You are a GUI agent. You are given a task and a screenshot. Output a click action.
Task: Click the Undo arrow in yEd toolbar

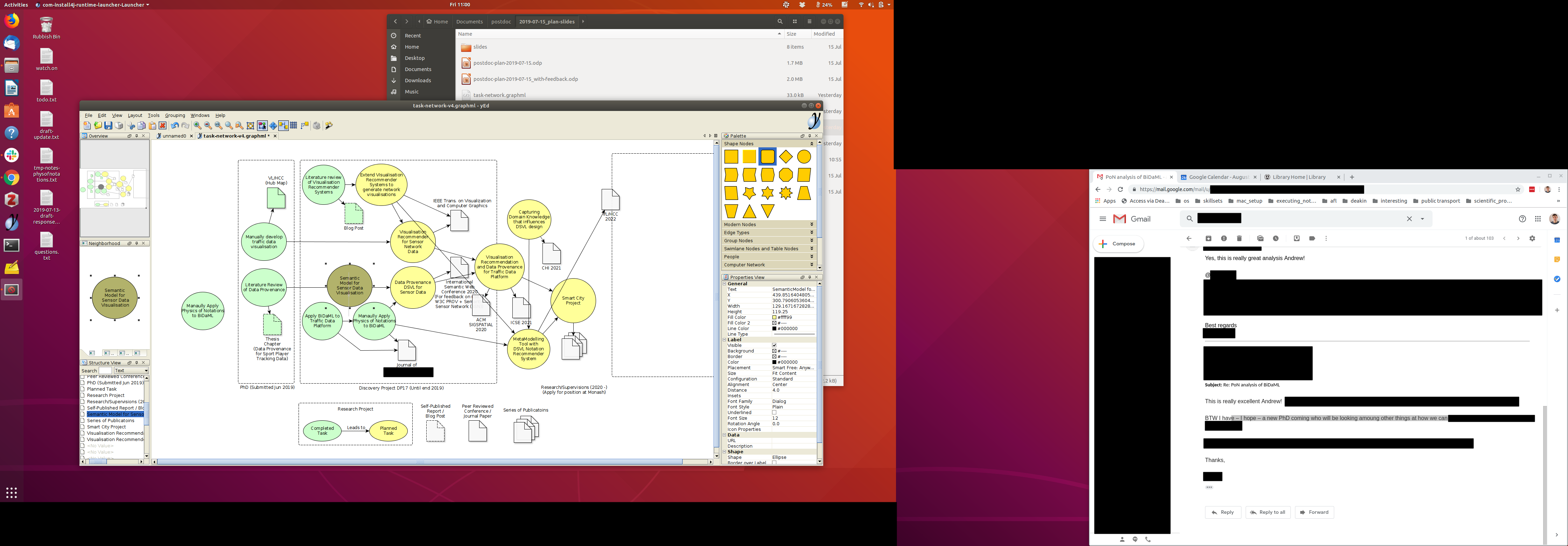175,125
